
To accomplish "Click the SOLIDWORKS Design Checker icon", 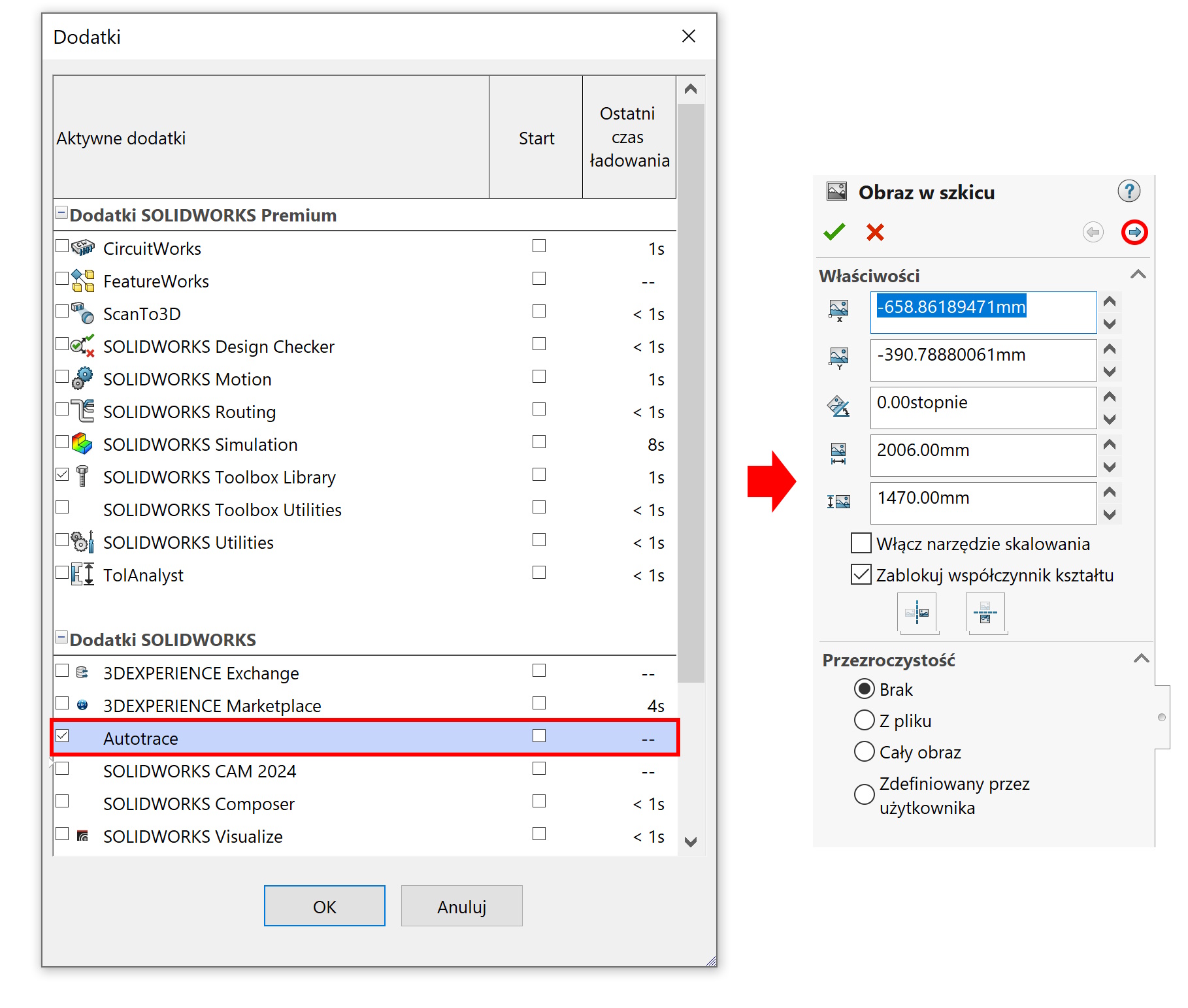I will [x=83, y=346].
